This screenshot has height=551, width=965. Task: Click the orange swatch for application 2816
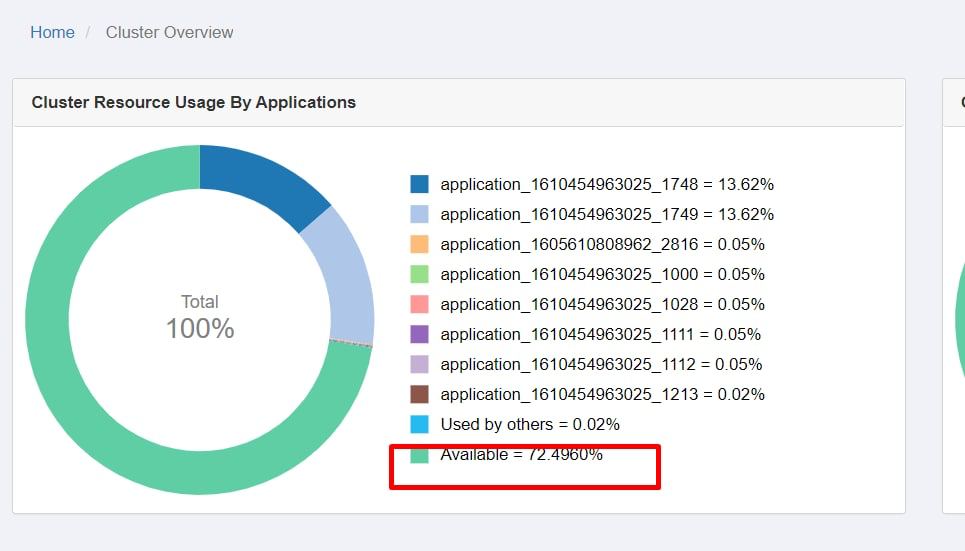[420, 244]
